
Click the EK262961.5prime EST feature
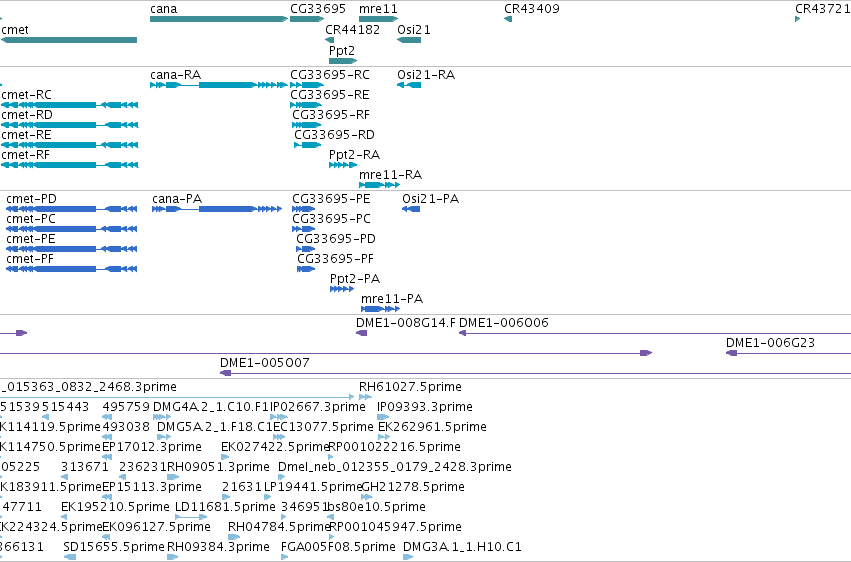tap(383, 437)
